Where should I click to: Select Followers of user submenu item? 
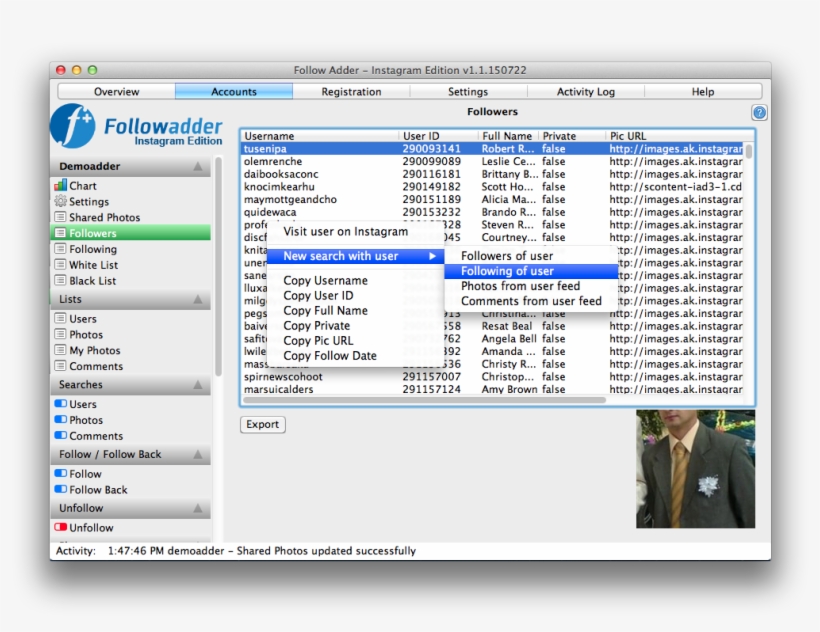[531, 256]
